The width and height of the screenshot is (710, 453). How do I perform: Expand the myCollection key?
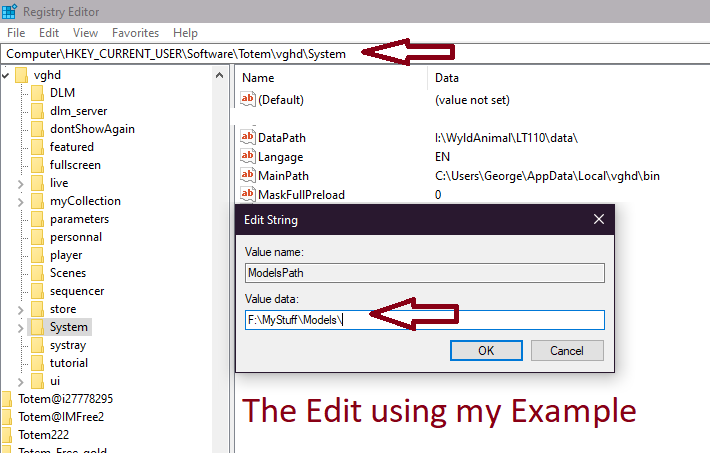coord(21,201)
